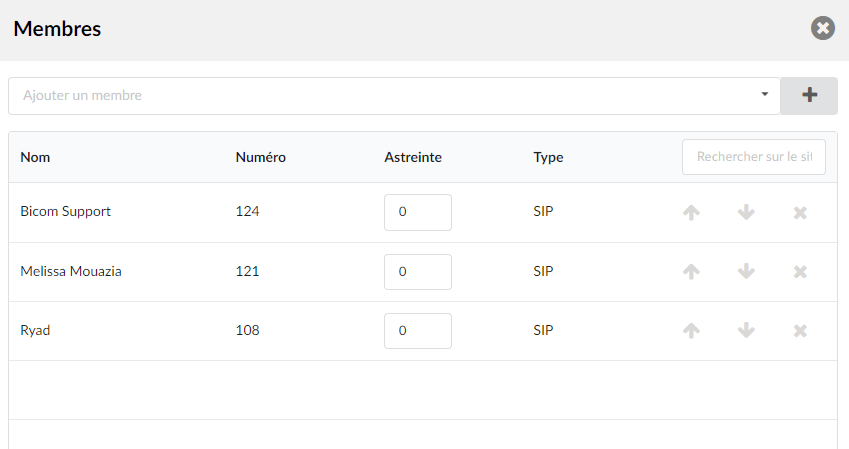Edit Astreinte value for Bicom Support
The image size is (849, 449).
(418, 212)
